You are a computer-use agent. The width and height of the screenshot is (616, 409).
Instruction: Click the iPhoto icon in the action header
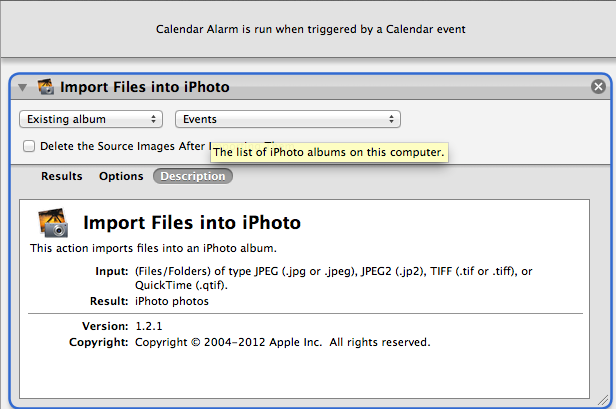(x=46, y=87)
